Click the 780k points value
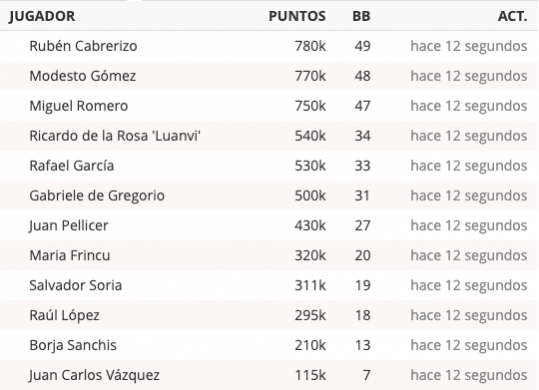This screenshot has width=539, height=390. pyautogui.click(x=310, y=46)
